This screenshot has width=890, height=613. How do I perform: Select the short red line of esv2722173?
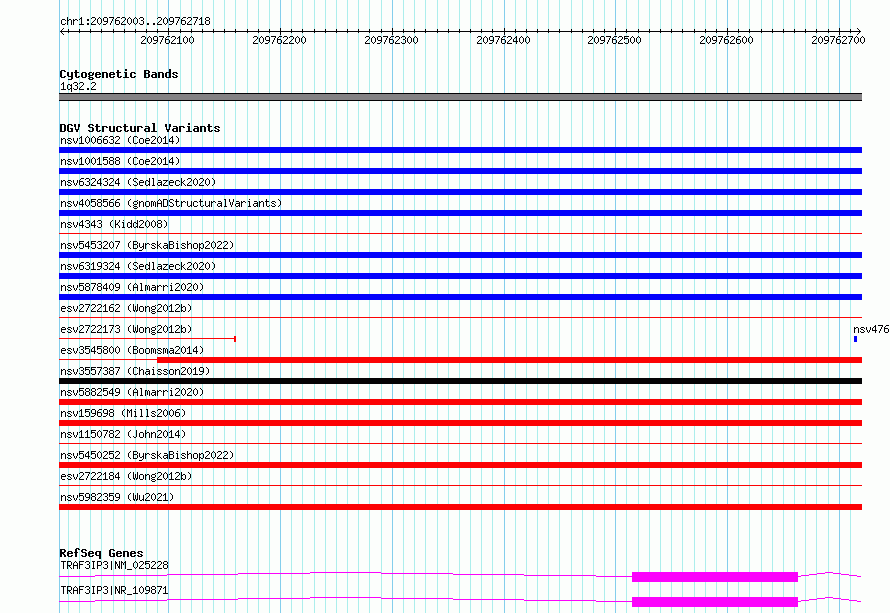click(x=148, y=339)
